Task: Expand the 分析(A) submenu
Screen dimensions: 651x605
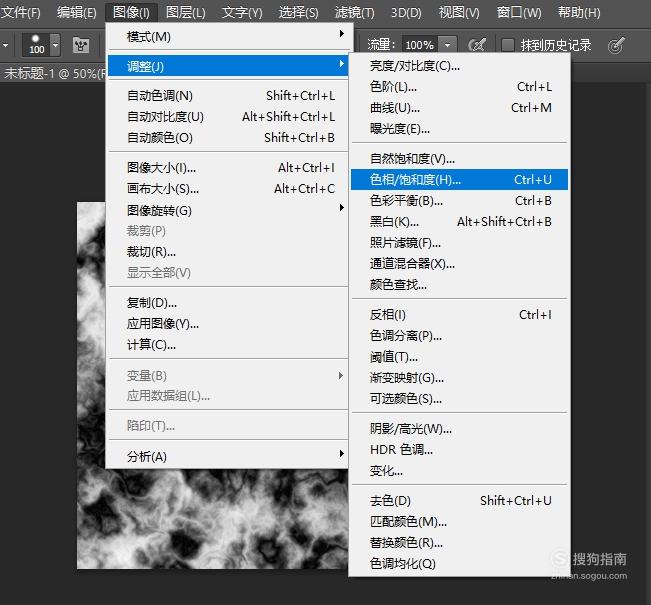Action: click(x=228, y=456)
